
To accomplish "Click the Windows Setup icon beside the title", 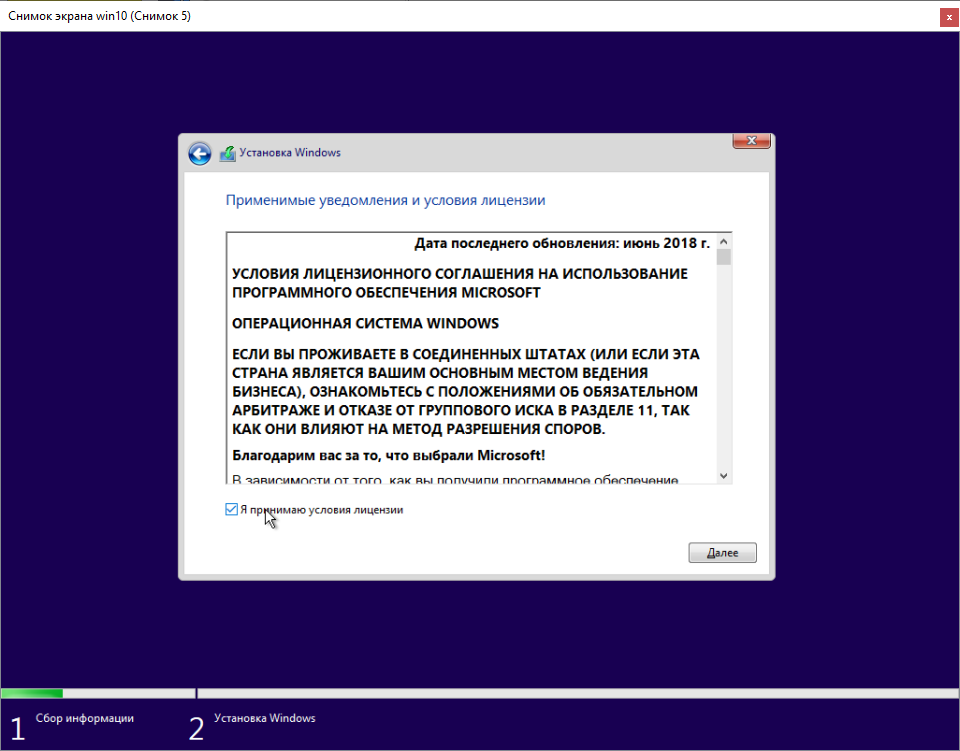I will tap(228, 153).
